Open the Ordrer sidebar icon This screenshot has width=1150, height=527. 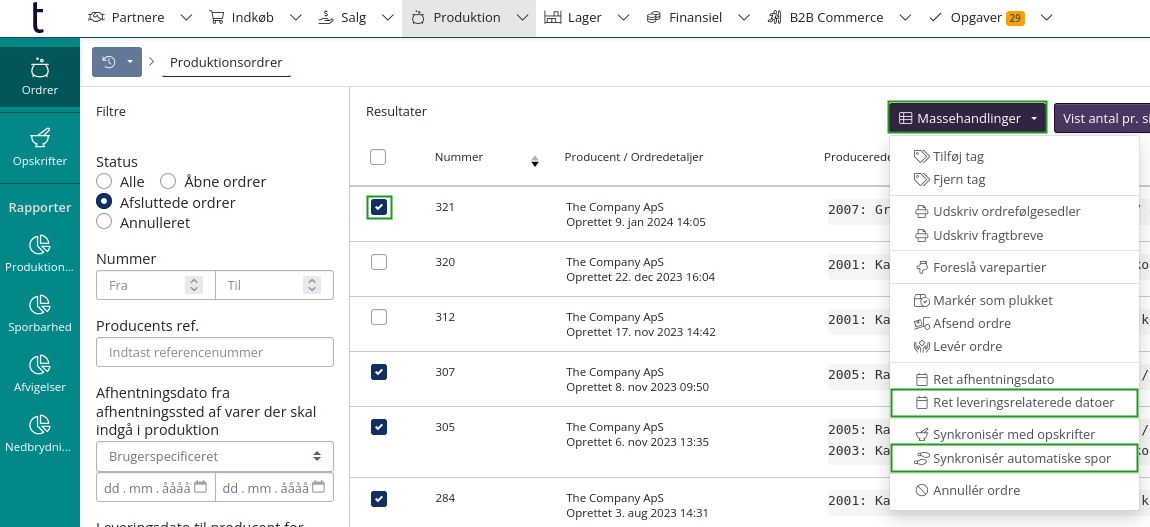(x=39, y=77)
